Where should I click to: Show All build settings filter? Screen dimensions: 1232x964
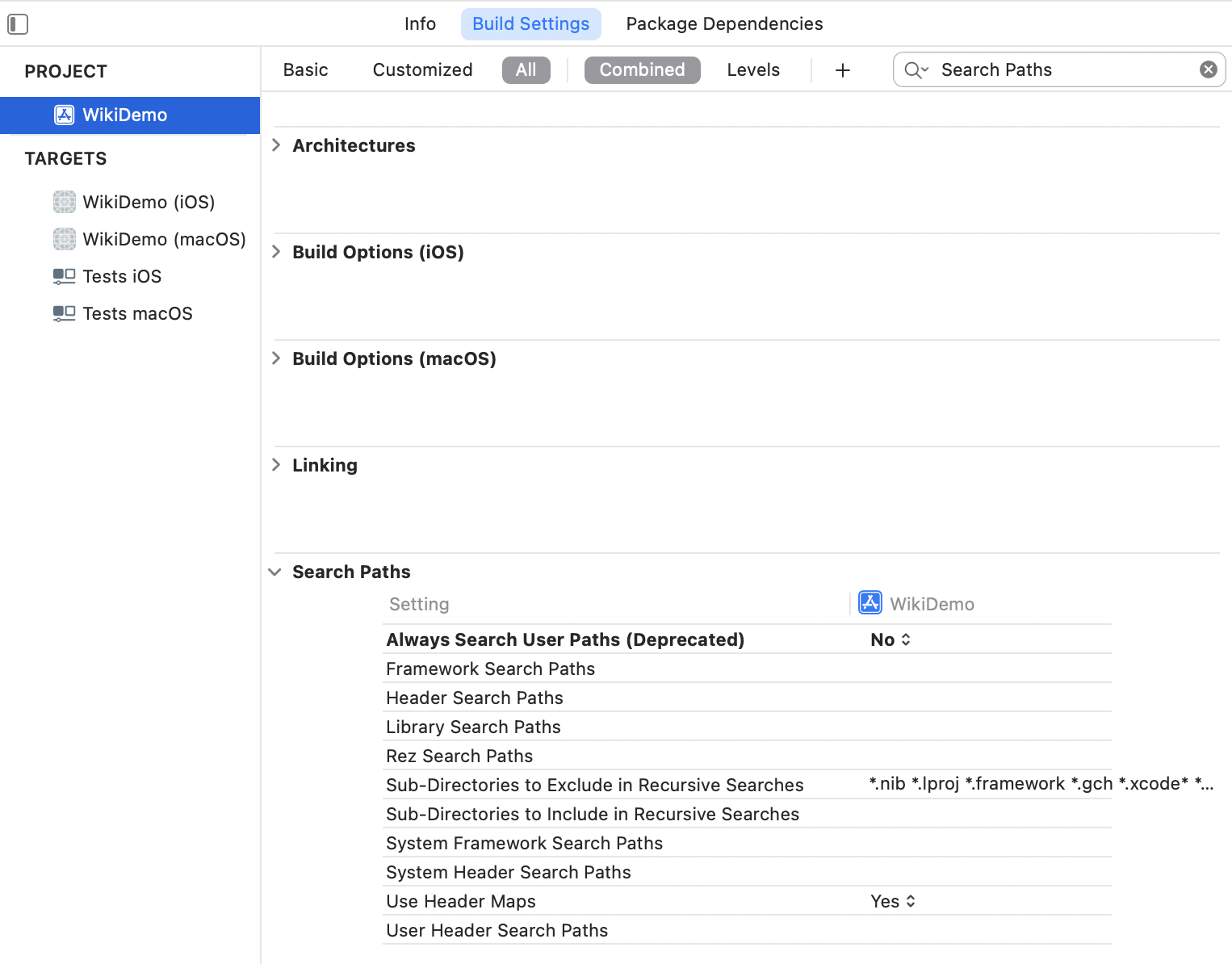pos(526,70)
